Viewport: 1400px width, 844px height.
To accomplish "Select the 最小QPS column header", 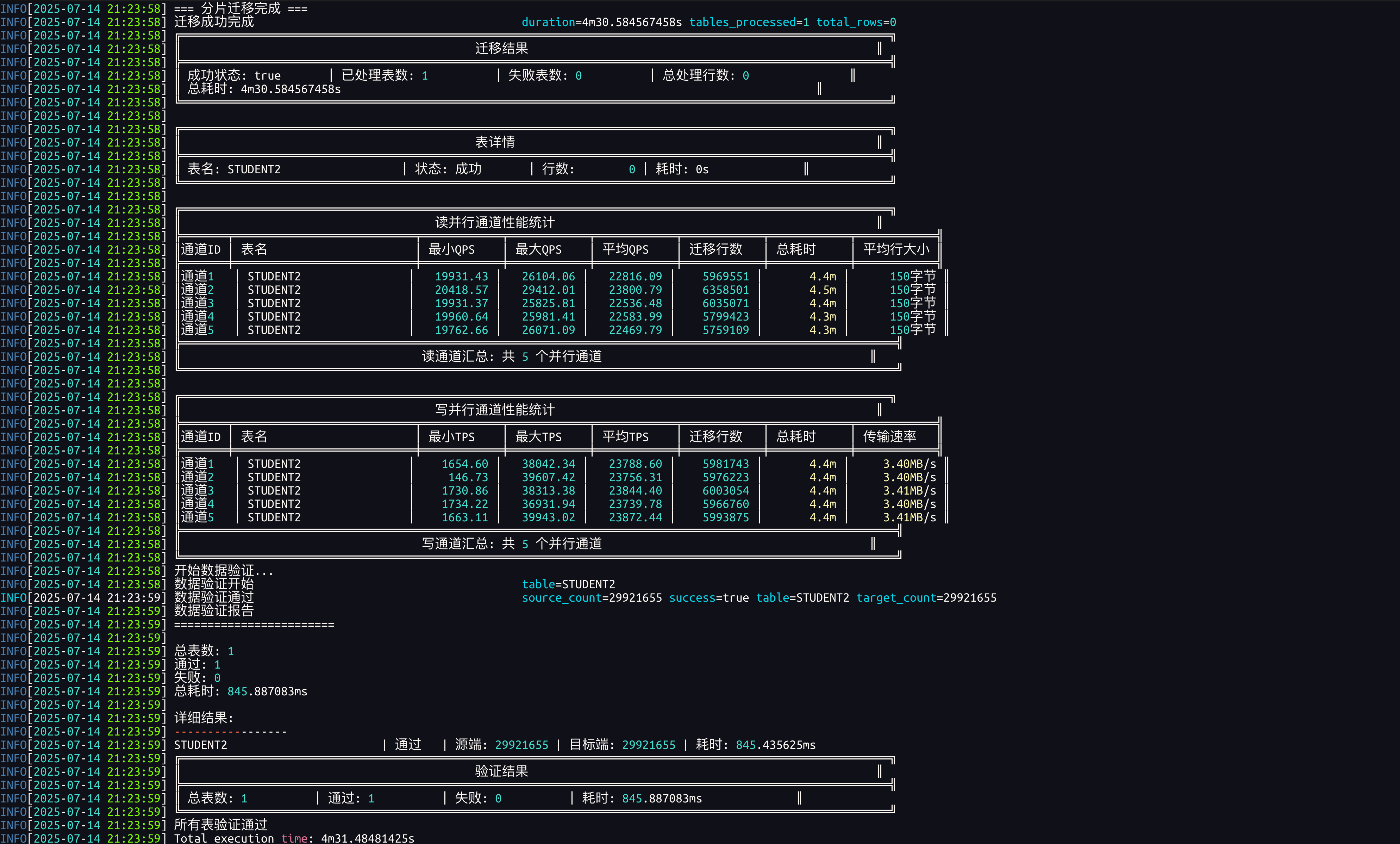I will [x=451, y=249].
